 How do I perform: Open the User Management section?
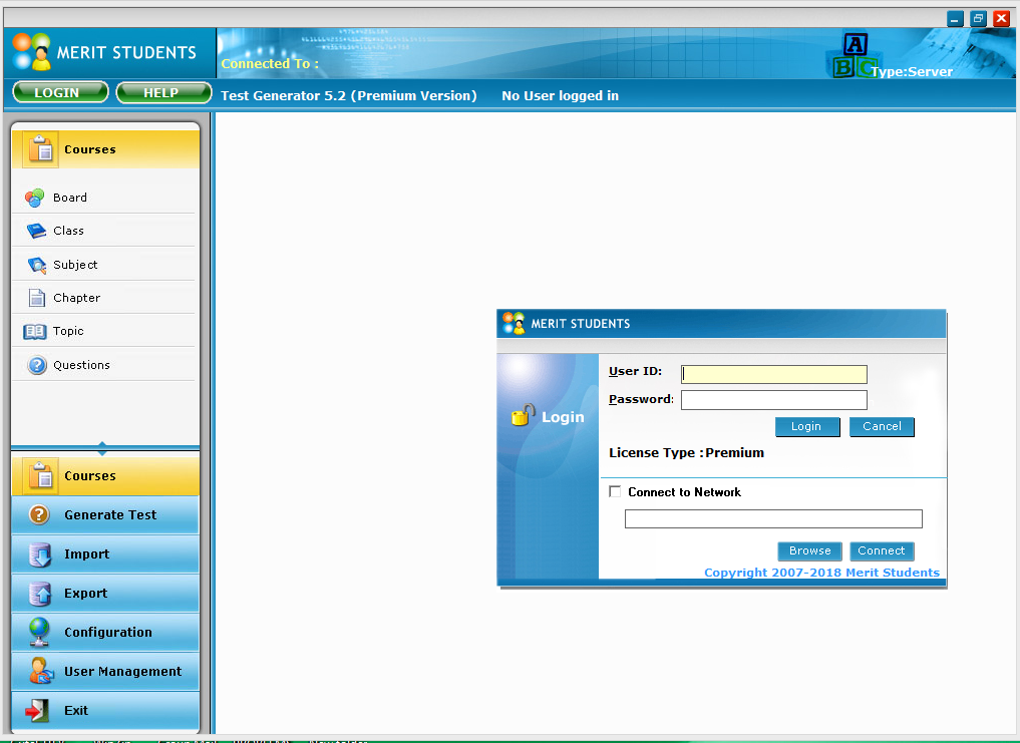click(105, 671)
